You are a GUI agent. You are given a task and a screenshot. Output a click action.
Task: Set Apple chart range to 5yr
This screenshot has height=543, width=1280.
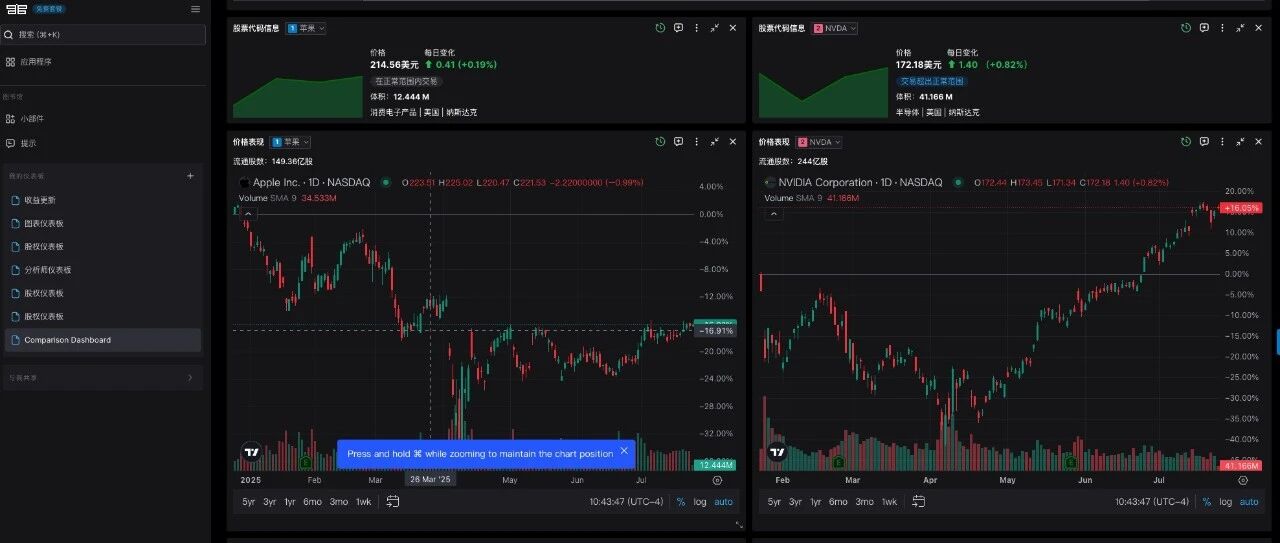click(x=248, y=502)
